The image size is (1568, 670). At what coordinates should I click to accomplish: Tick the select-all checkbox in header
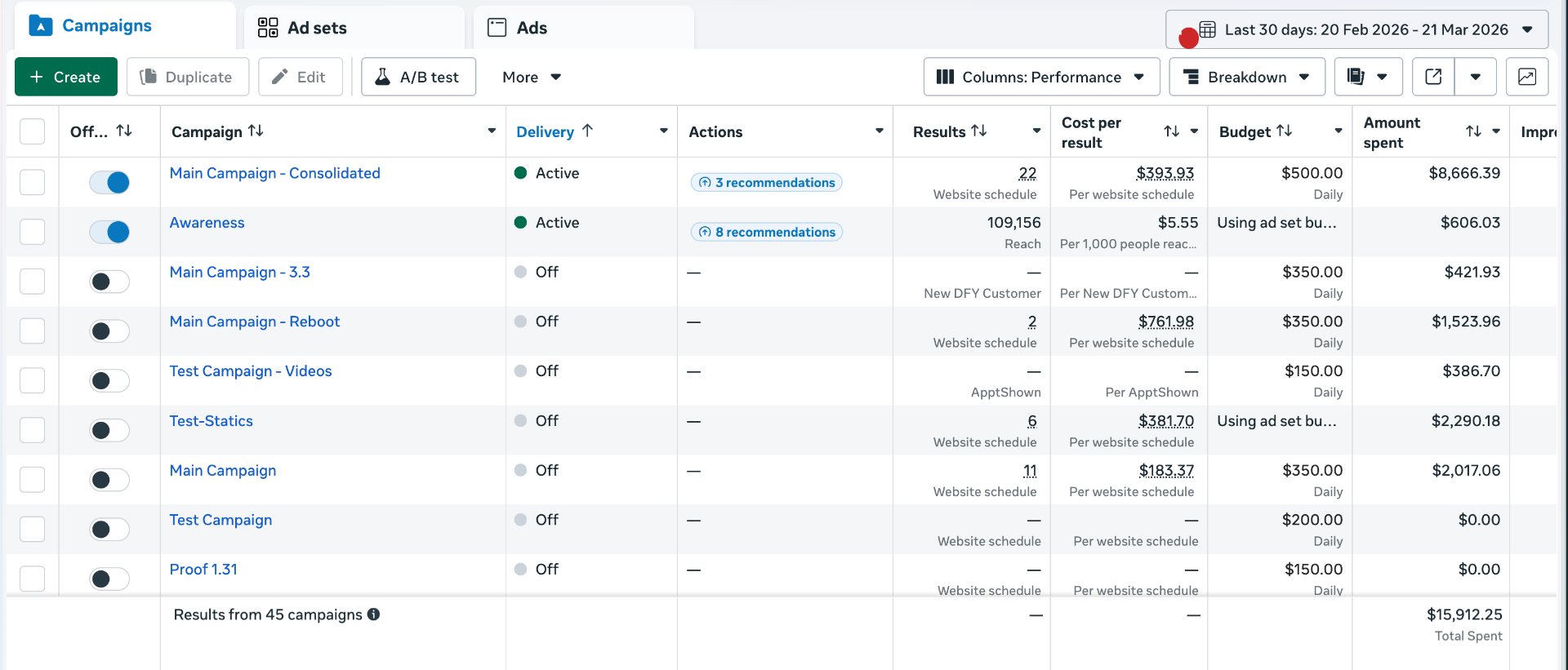(x=32, y=131)
